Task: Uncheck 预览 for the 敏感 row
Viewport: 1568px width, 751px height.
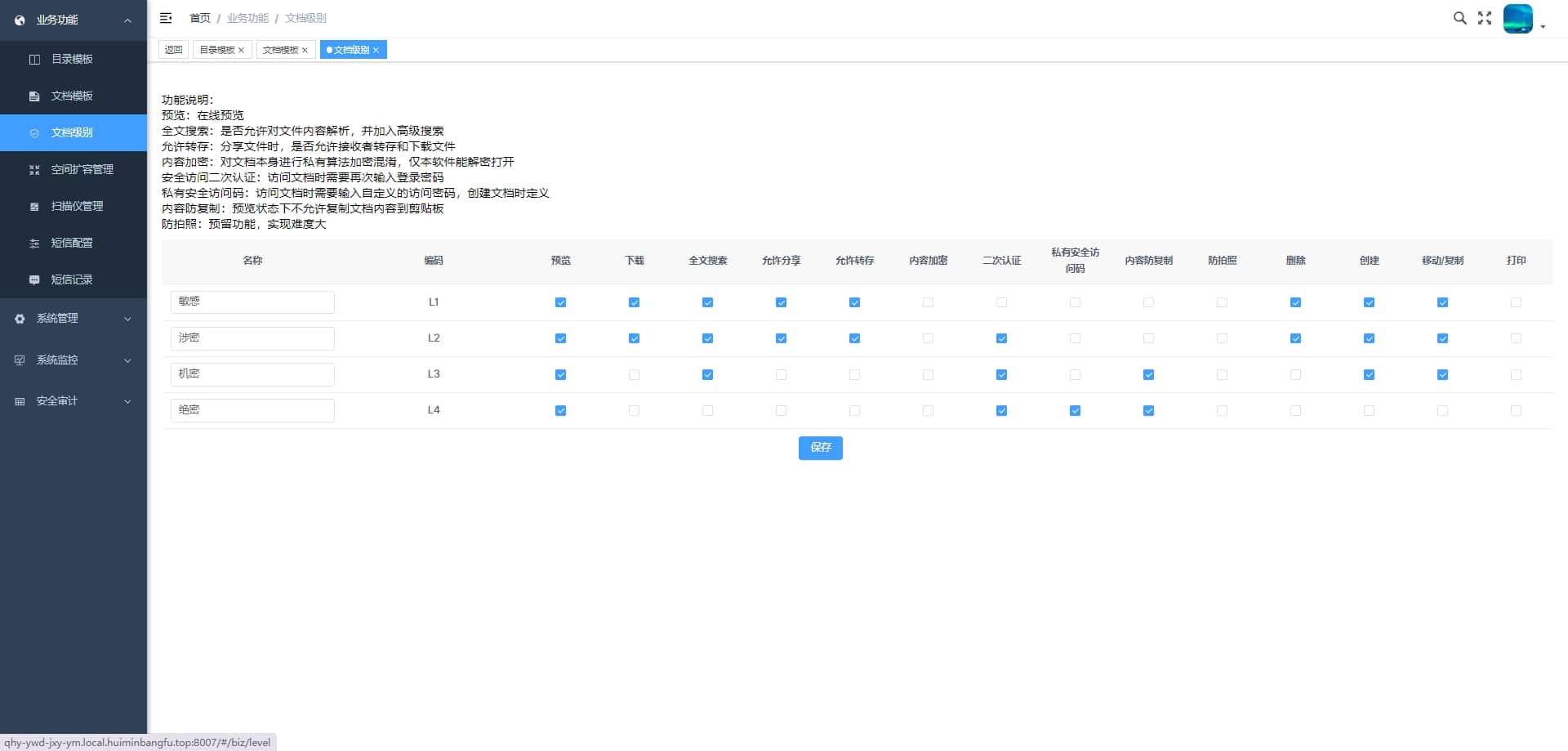Action: click(x=560, y=302)
